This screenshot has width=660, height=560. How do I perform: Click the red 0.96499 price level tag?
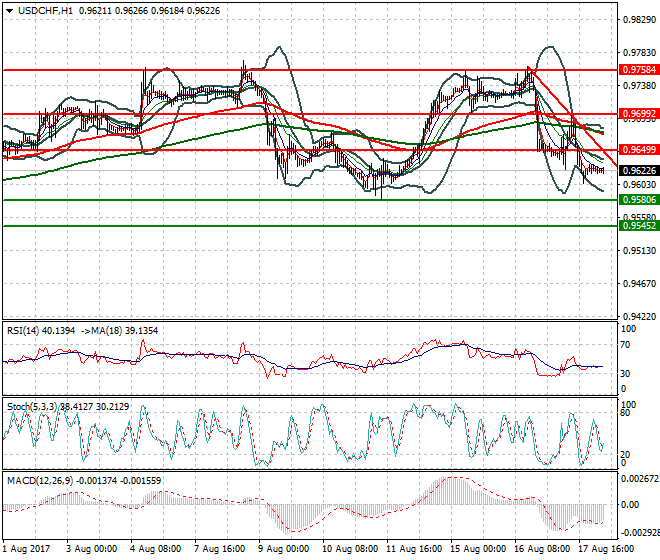click(x=638, y=150)
